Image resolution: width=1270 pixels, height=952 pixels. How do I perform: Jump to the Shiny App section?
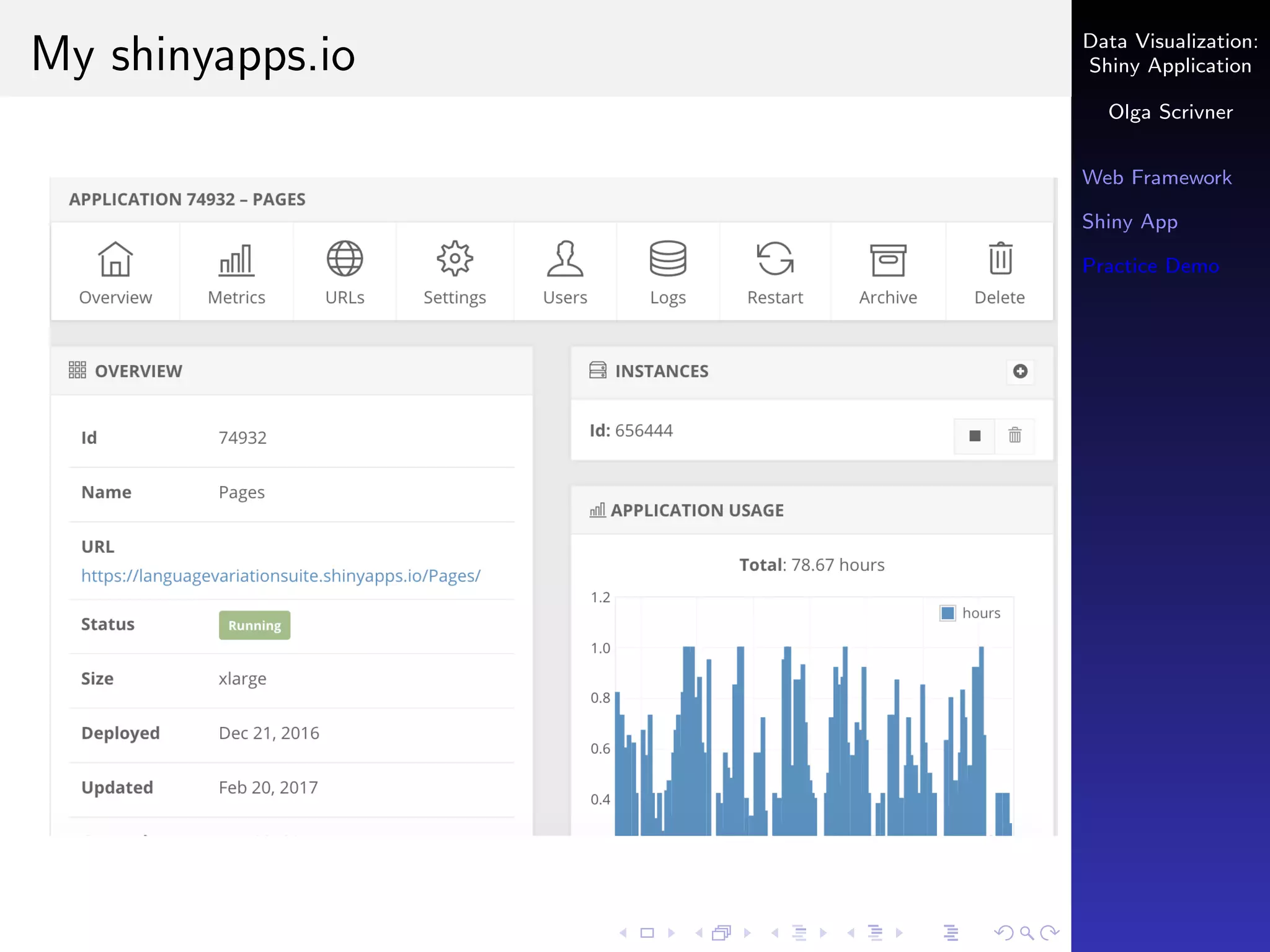[x=1129, y=222]
